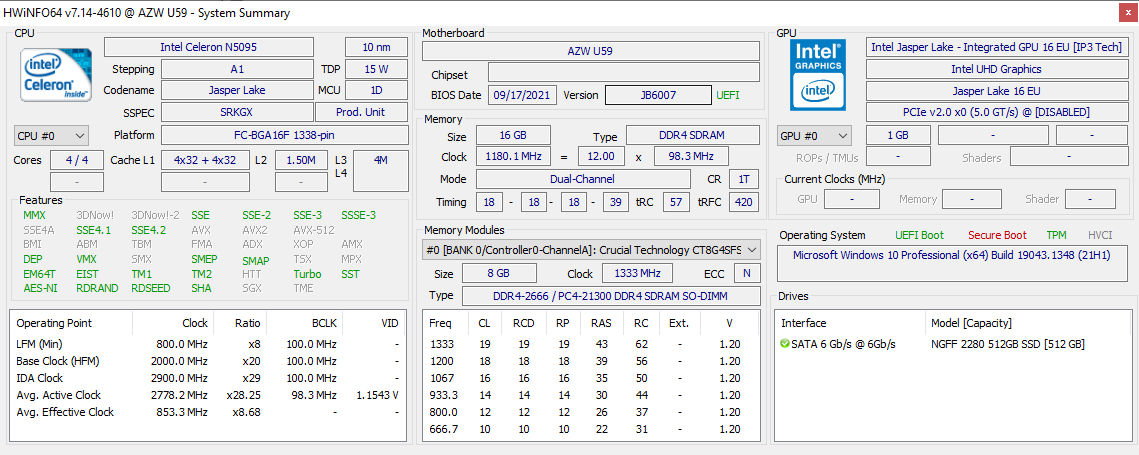Click the Intel Celeron N5095 name field

[x=209, y=47]
